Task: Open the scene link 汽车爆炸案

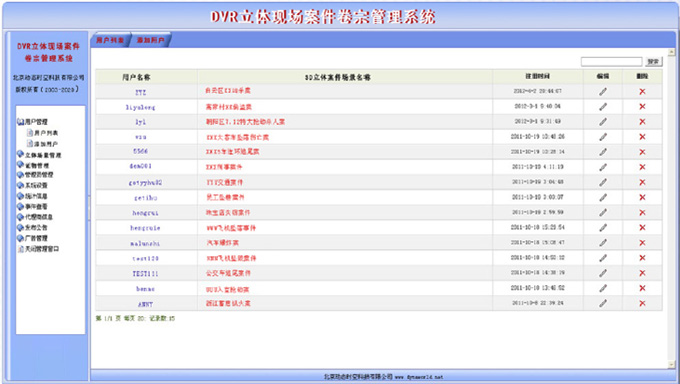Action: click(222, 243)
